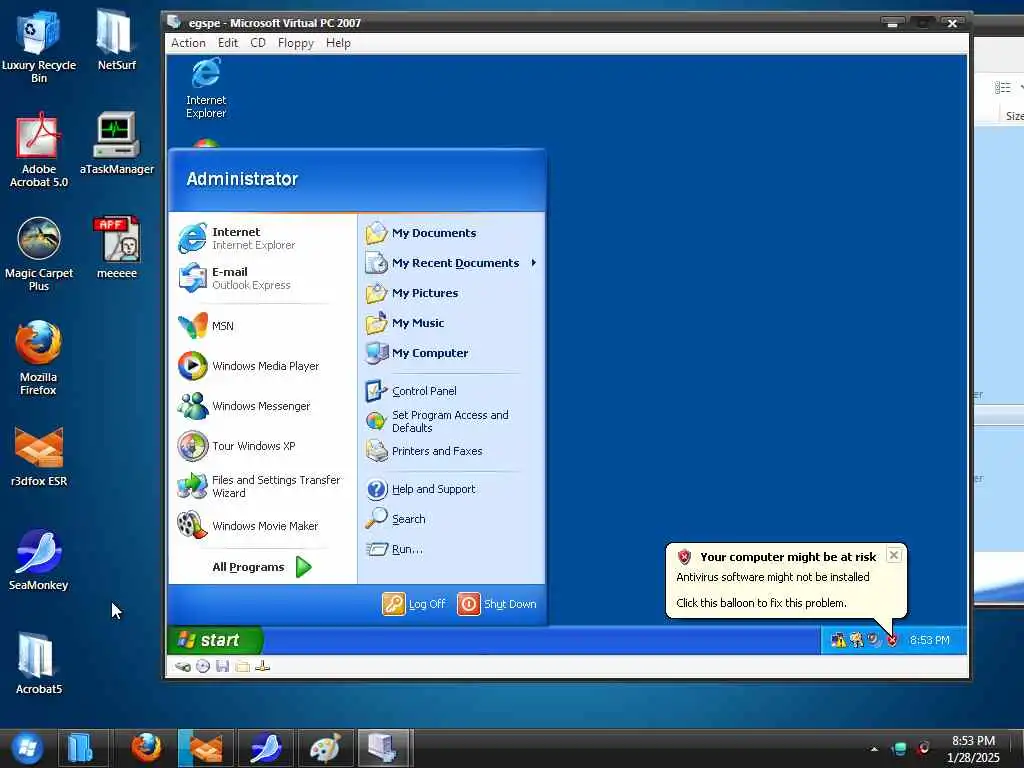1024x768 pixels.
Task: Click the floppy disk status icon in Virtual PC
Action: 223,667
